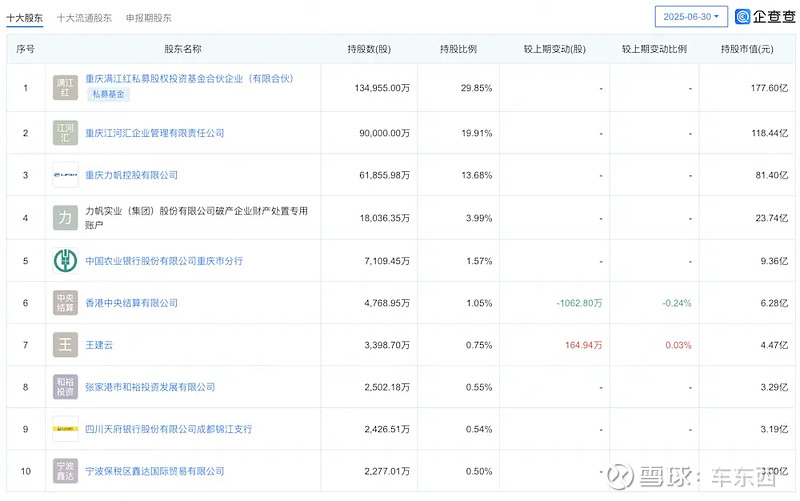The image size is (800, 501).
Task: Click the 王 avatar icon for 王建云
Action: click(x=65, y=345)
